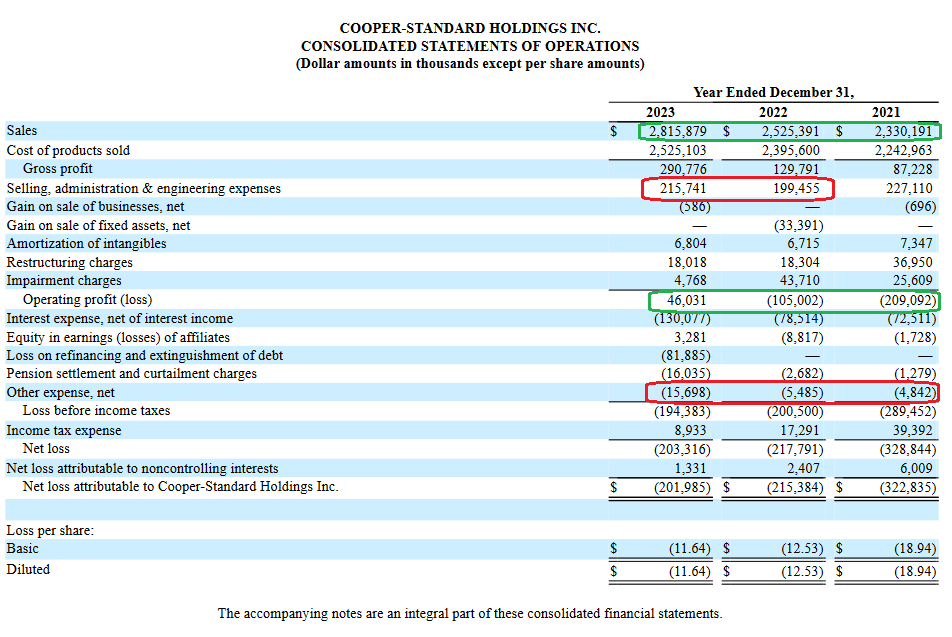Select SG&A expense value 215,741
This screenshot has height=637, width=952.
click(683, 188)
